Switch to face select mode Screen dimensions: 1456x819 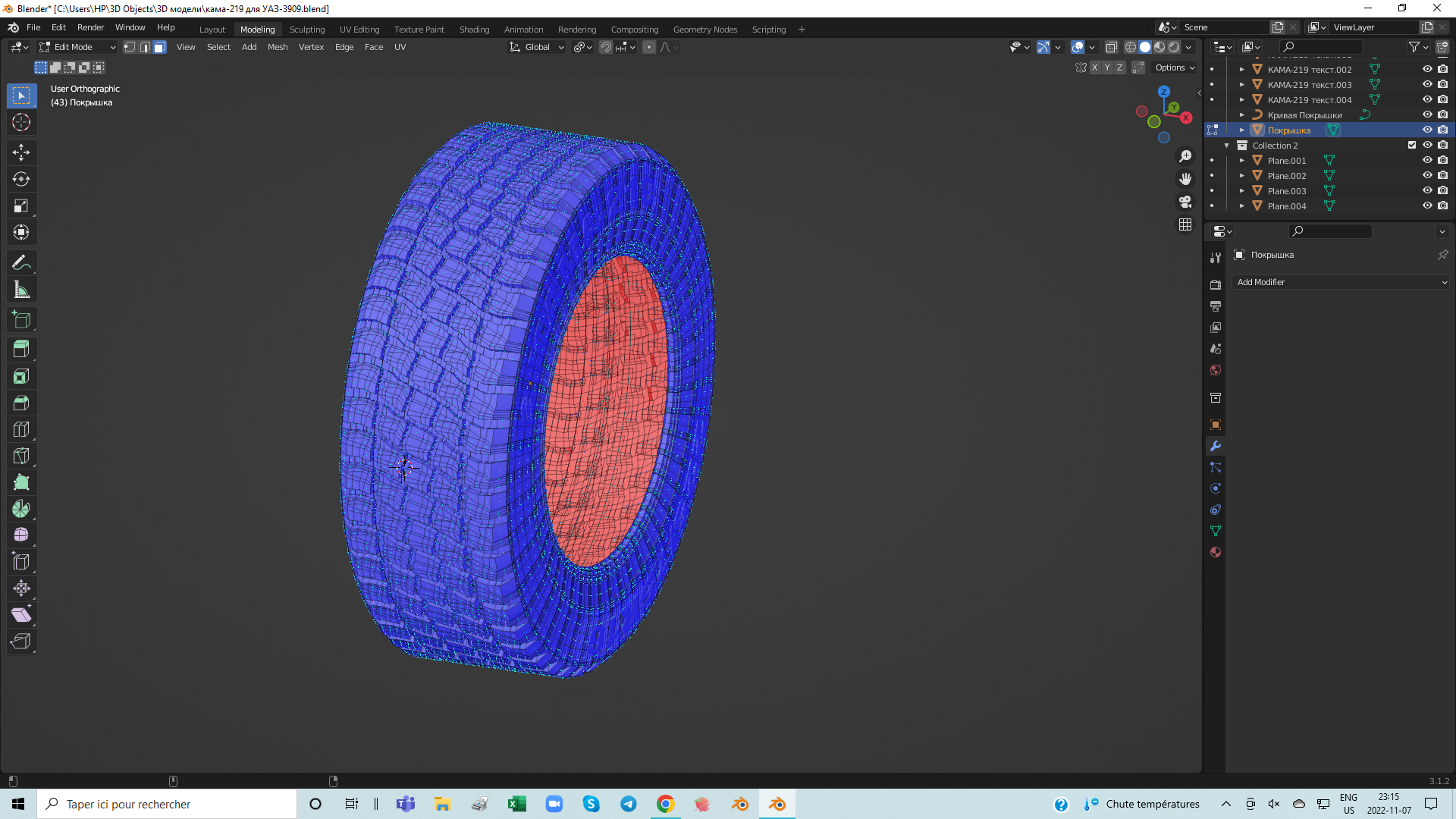(x=160, y=47)
